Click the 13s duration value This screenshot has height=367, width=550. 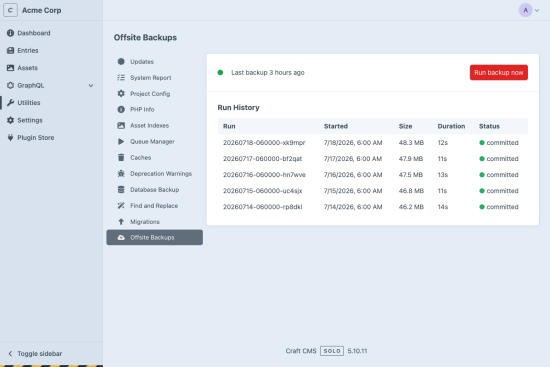coord(443,175)
